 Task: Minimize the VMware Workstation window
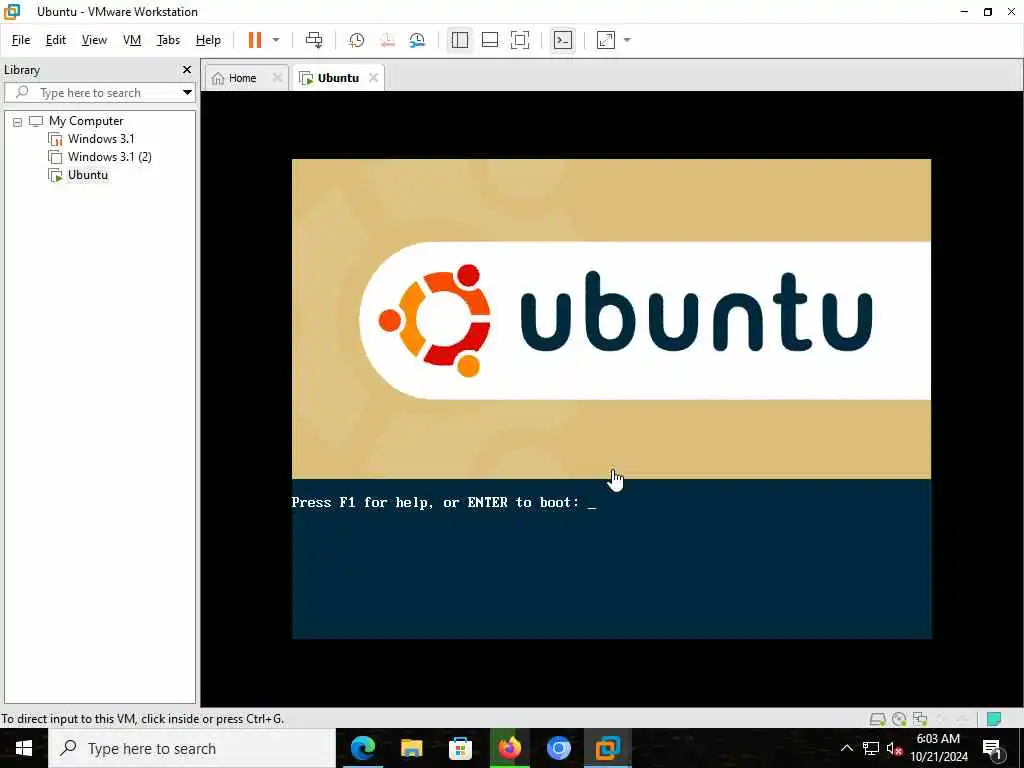coord(964,12)
